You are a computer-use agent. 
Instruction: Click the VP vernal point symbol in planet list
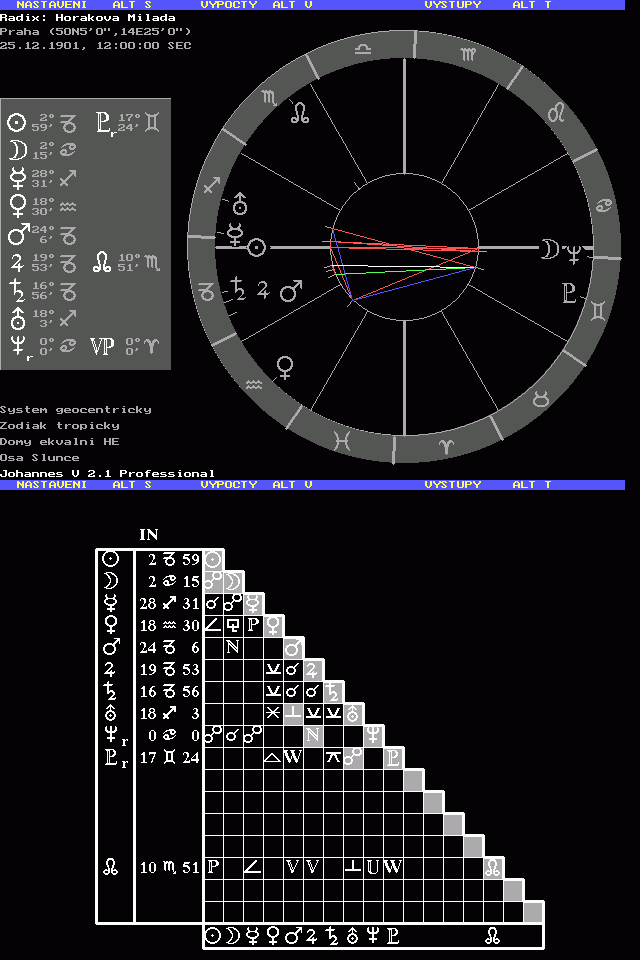coord(102,346)
